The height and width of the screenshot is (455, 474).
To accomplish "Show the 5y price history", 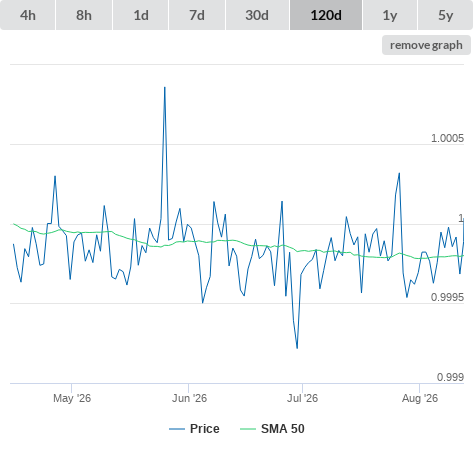I will (x=446, y=15).
